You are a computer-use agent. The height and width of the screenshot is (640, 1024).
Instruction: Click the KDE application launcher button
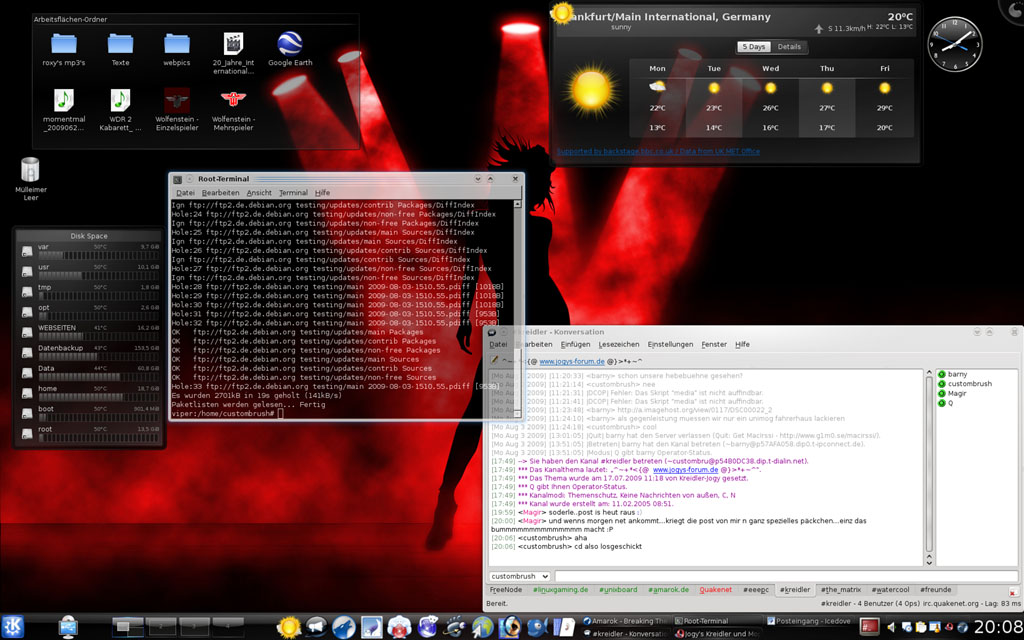point(14,626)
